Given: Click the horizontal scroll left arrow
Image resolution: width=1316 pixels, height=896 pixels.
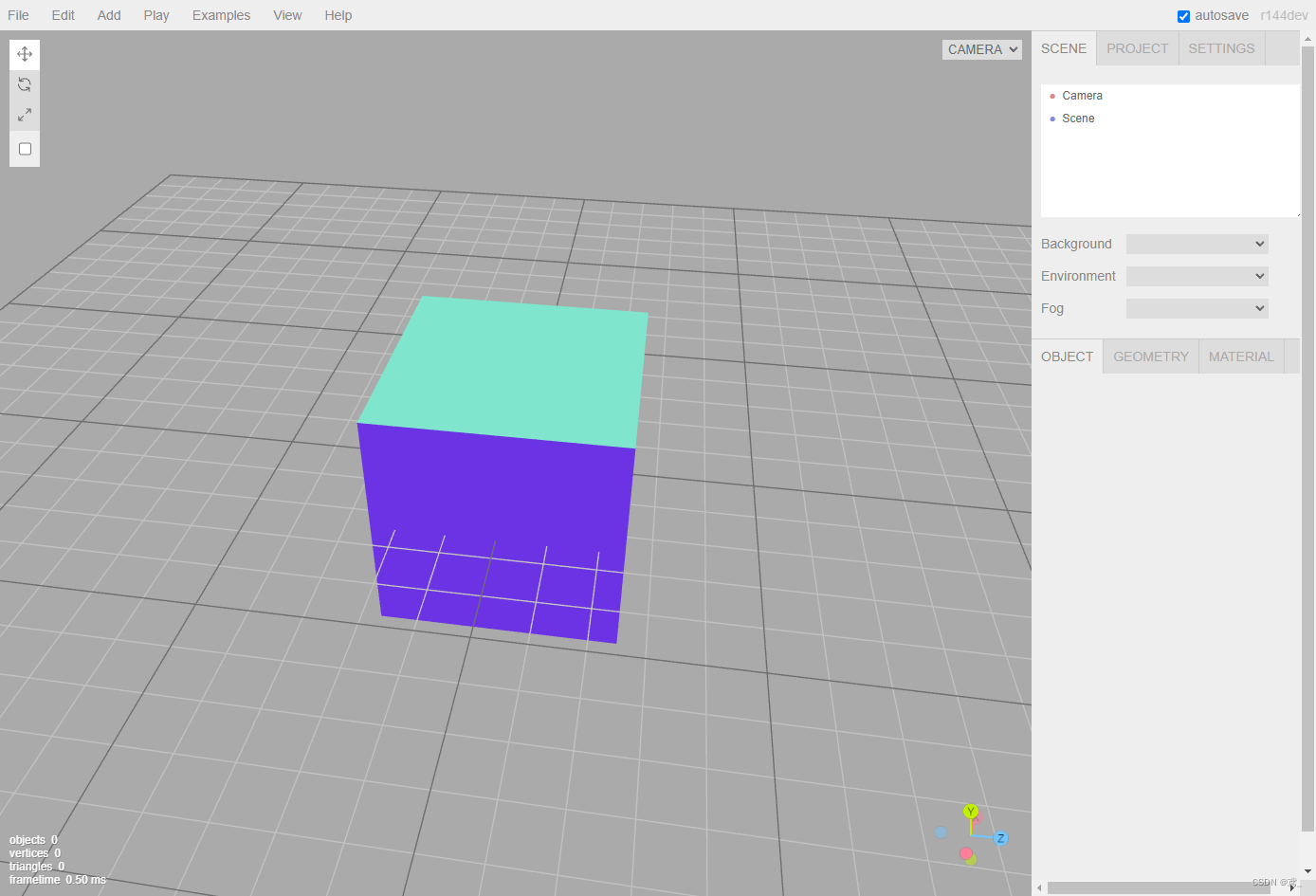Looking at the screenshot, I should 1039,888.
